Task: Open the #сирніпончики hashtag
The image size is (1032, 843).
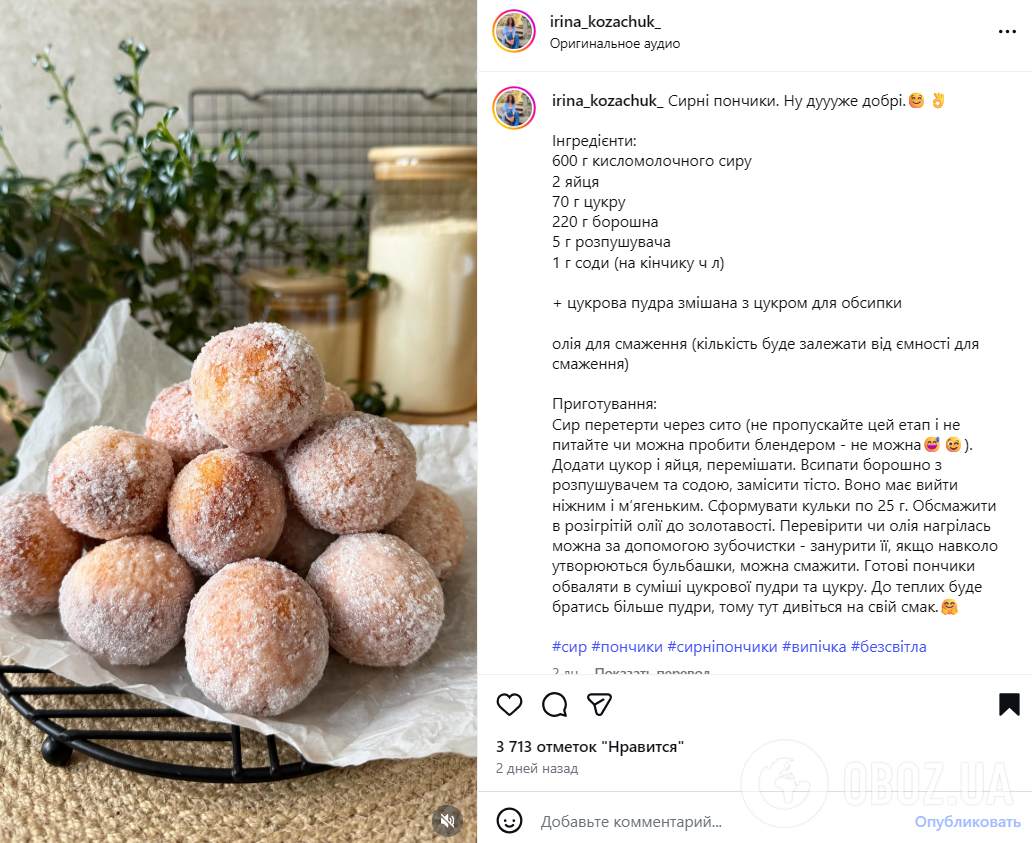Action: pos(722,647)
